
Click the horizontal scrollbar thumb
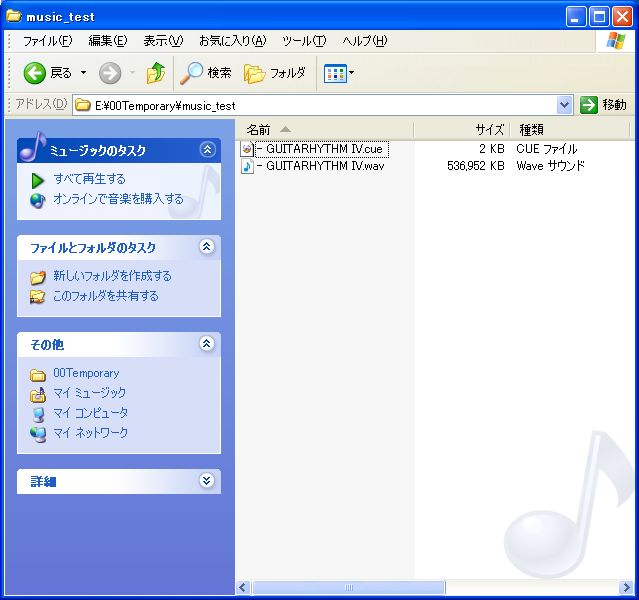(349, 588)
